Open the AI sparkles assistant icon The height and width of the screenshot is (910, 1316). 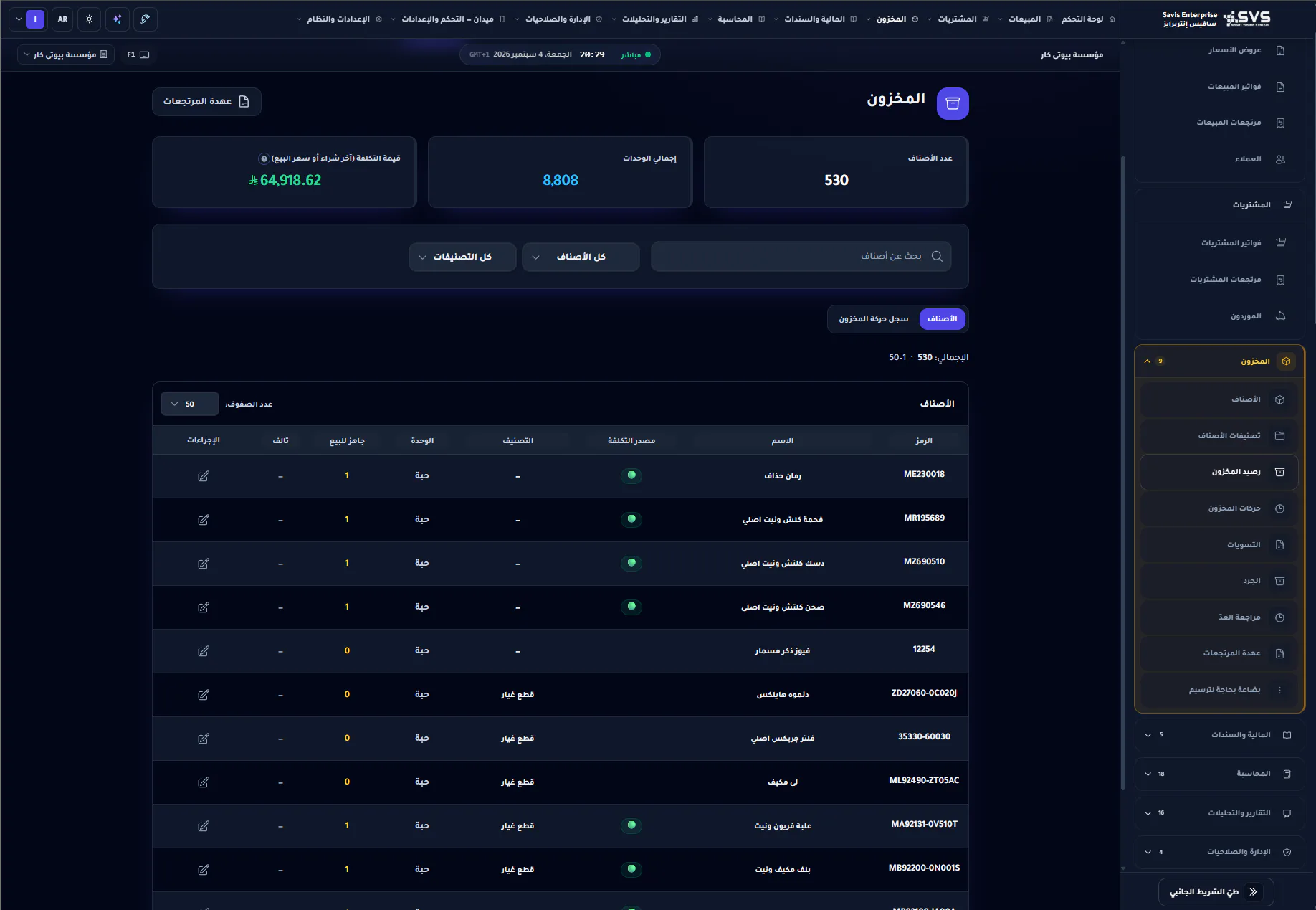click(x=118, y=19)
